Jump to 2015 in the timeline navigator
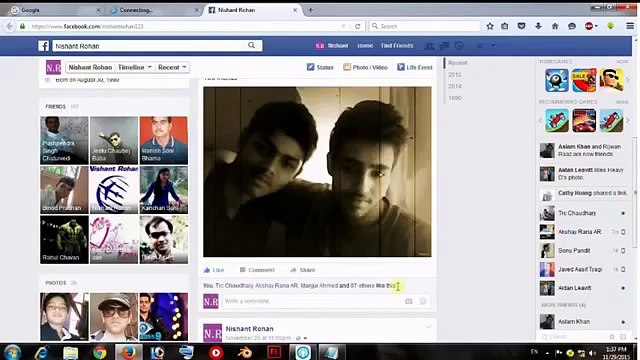640x360 pixels. coord(455,75)
